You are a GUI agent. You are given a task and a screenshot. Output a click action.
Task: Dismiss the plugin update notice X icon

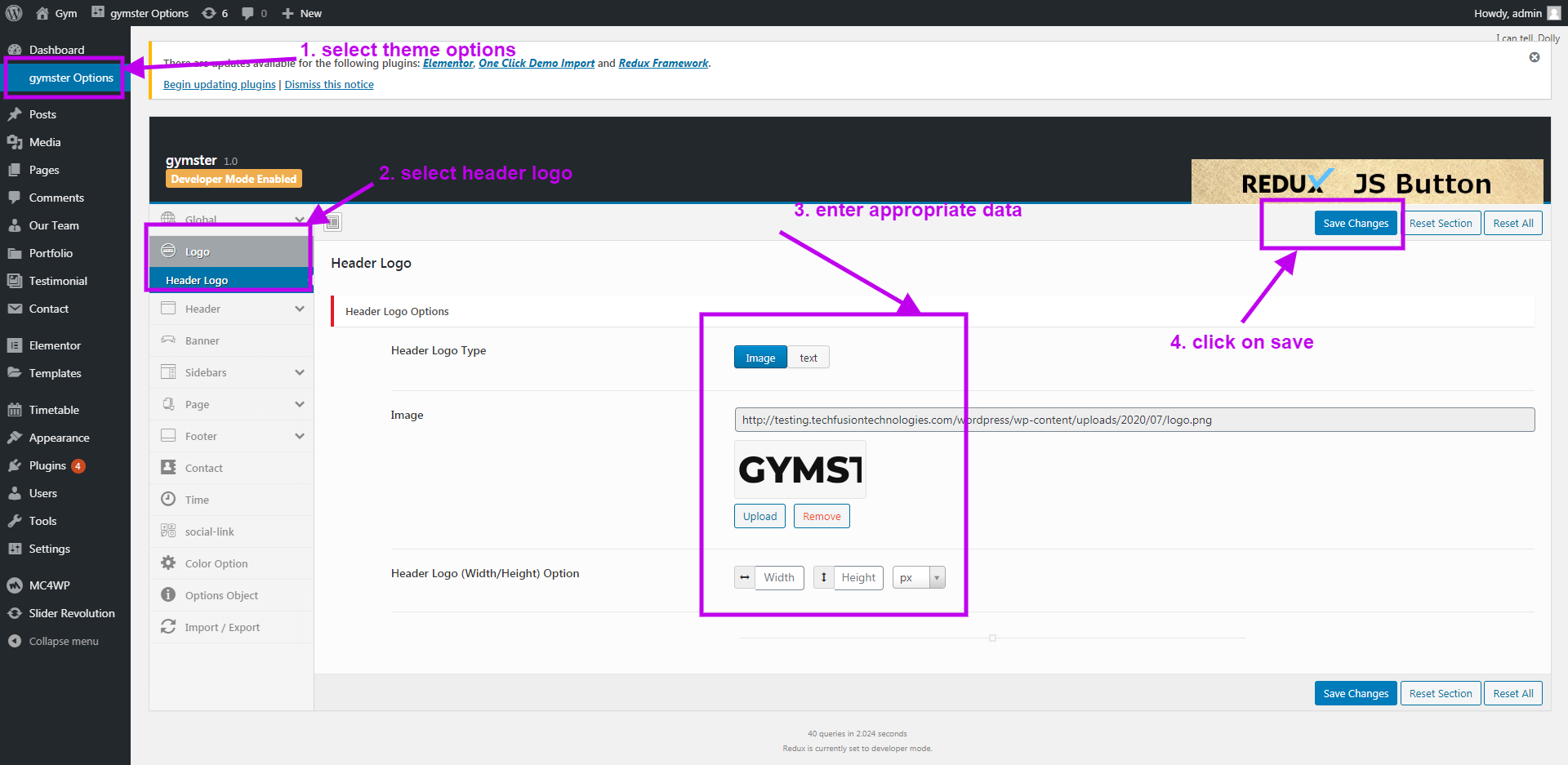tap(1534, 57)
